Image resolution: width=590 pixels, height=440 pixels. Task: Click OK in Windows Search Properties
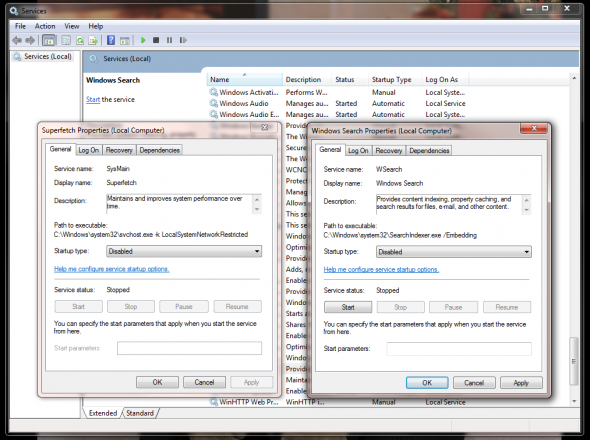[427, 383]
